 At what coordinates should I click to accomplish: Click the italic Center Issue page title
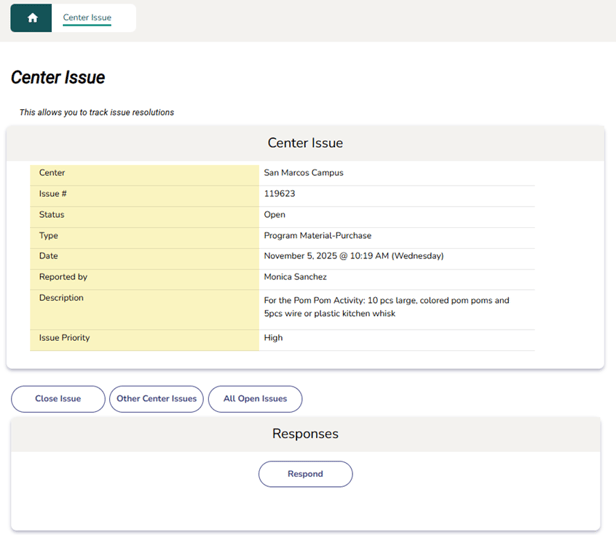coord(58,78)
